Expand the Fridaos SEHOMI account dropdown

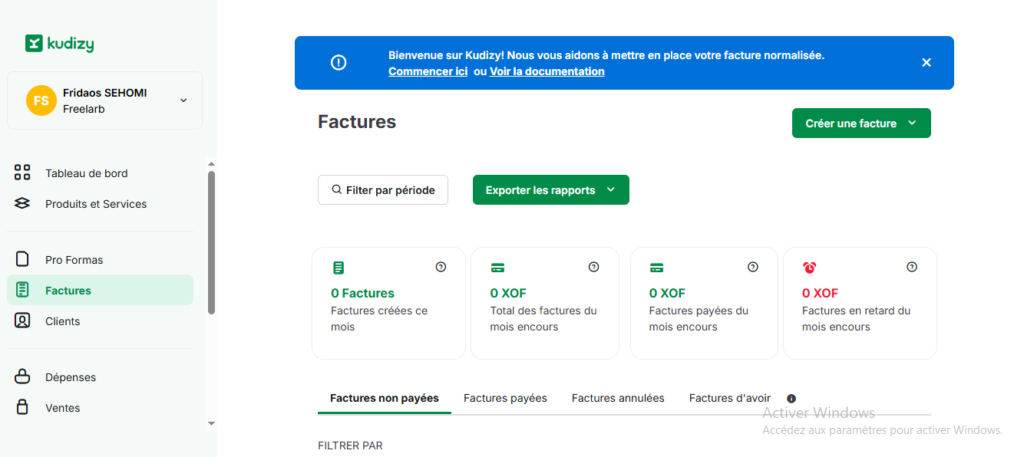(x=183, y=100)
